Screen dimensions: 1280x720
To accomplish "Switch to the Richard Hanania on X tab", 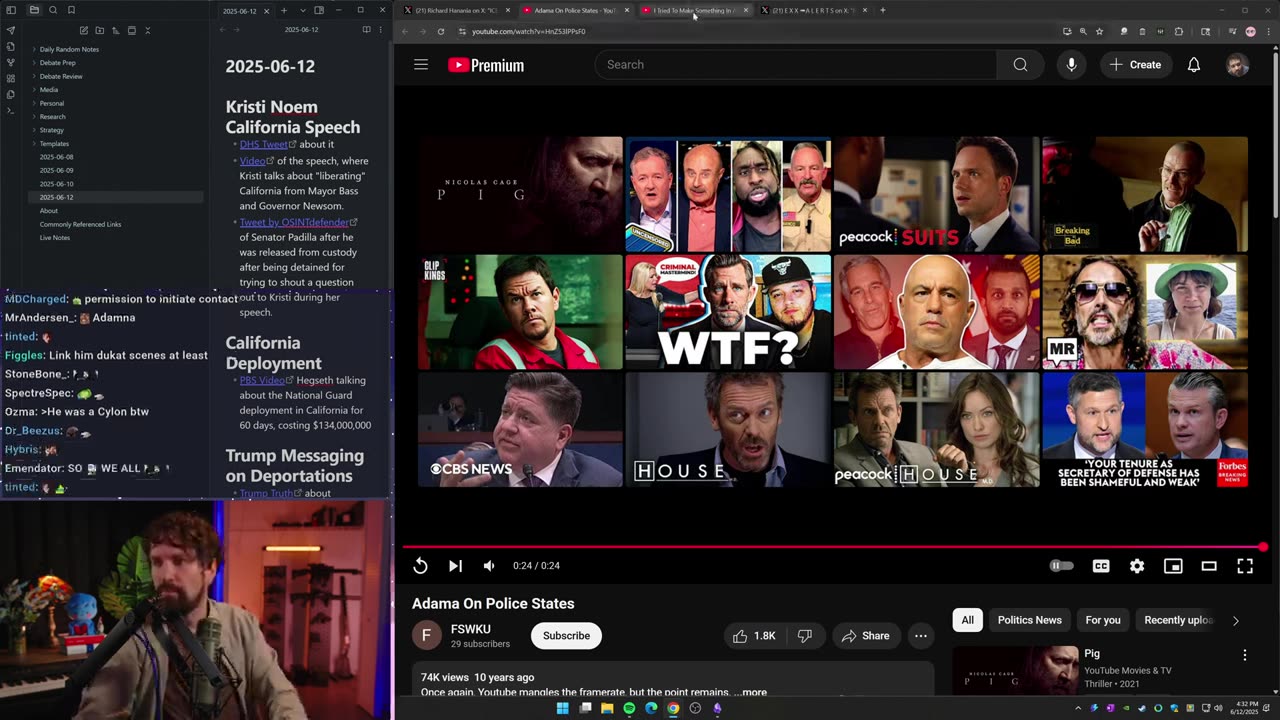I will tap(456, 10).
